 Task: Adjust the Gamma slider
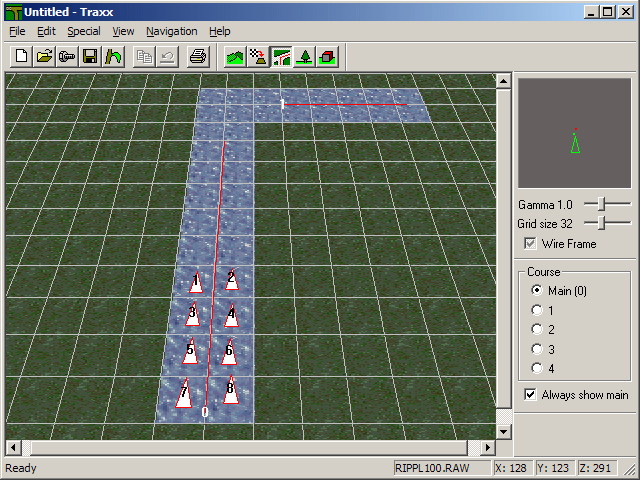pos(603,204)
